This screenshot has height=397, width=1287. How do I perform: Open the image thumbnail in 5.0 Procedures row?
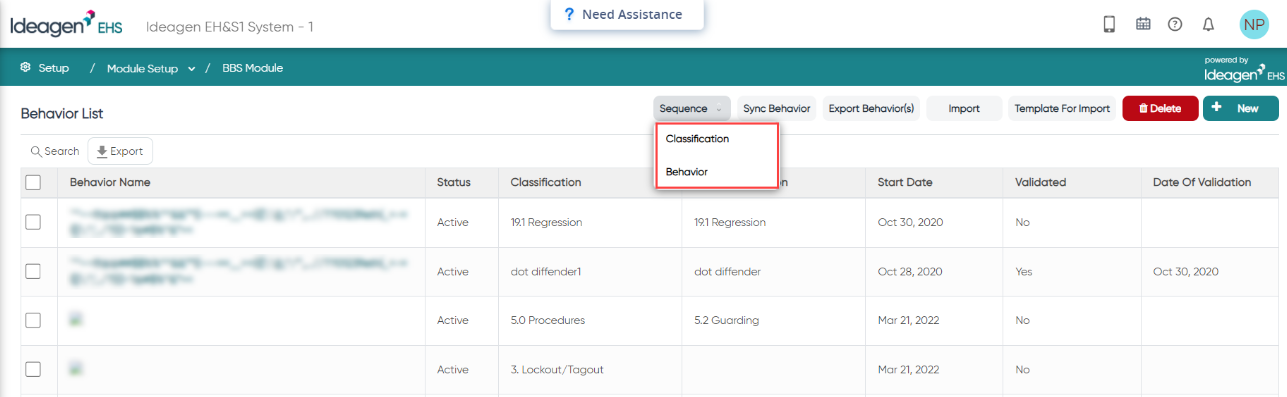point(75,319)
